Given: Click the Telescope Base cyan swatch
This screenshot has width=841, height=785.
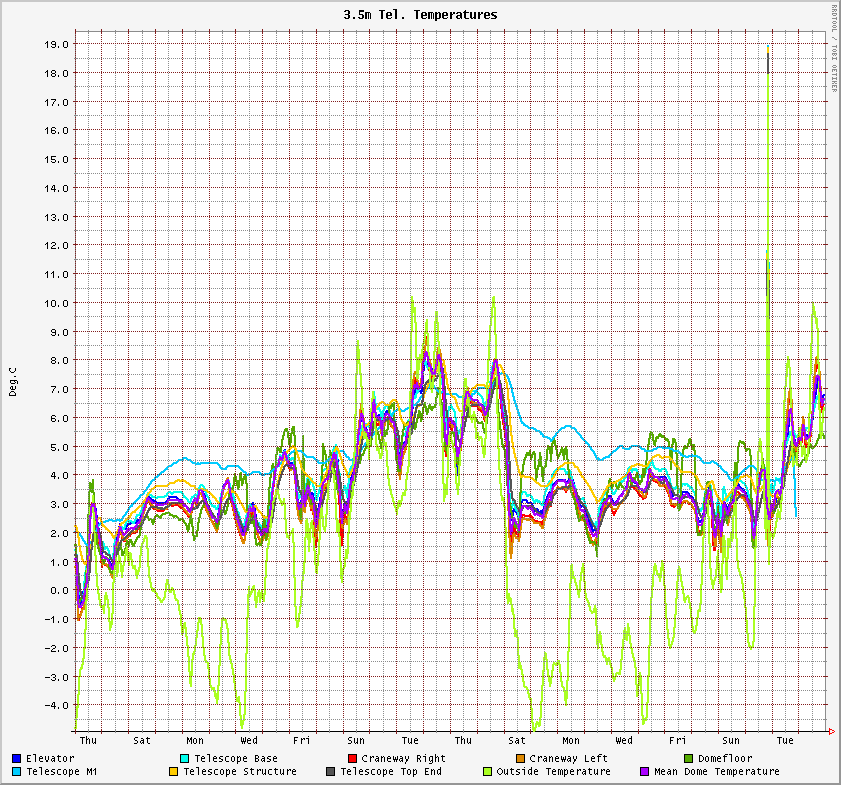Looking at the screenshot, I should [185, 759].
